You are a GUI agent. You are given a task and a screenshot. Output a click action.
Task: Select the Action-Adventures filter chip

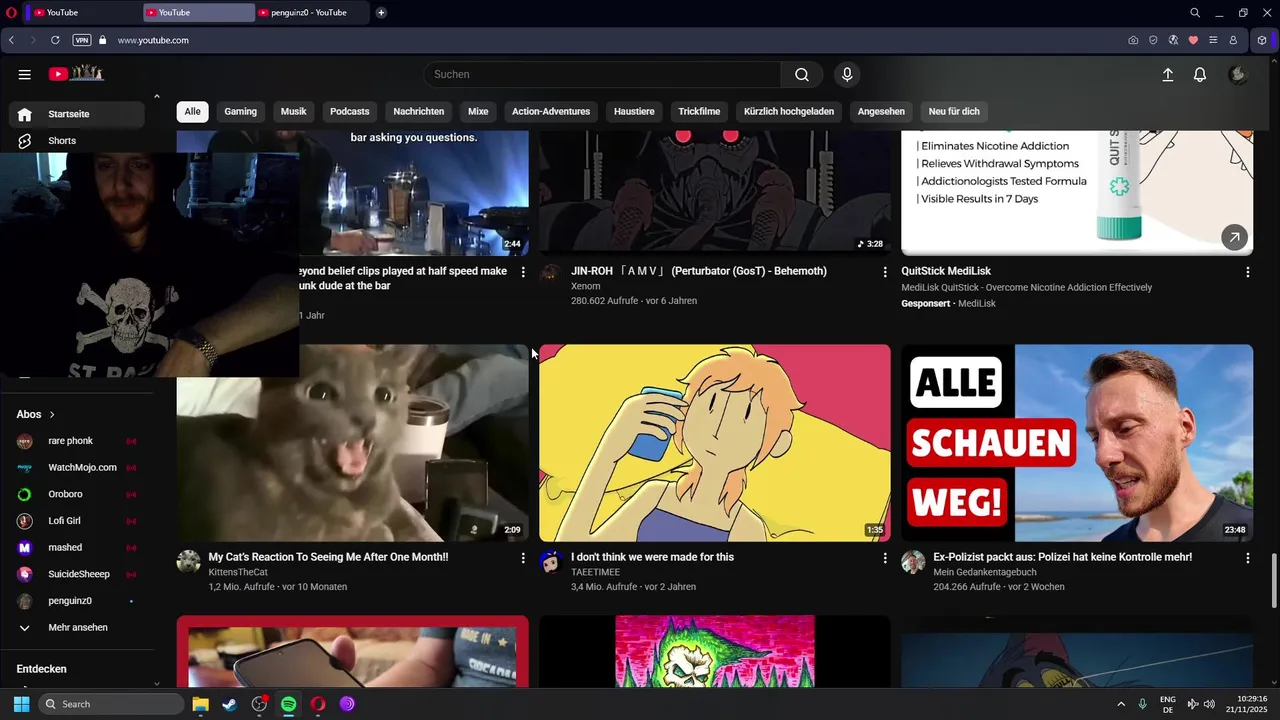pos(551,111)
